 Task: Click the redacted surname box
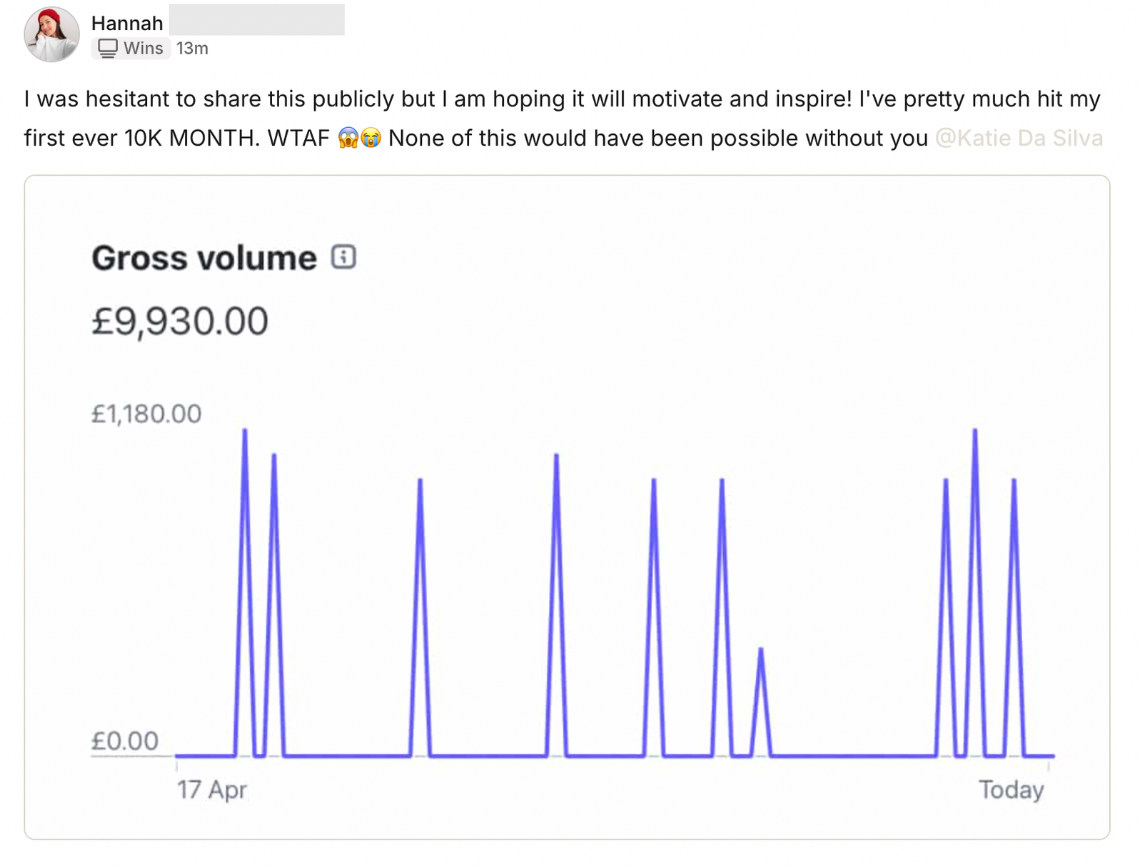(257, 20)
